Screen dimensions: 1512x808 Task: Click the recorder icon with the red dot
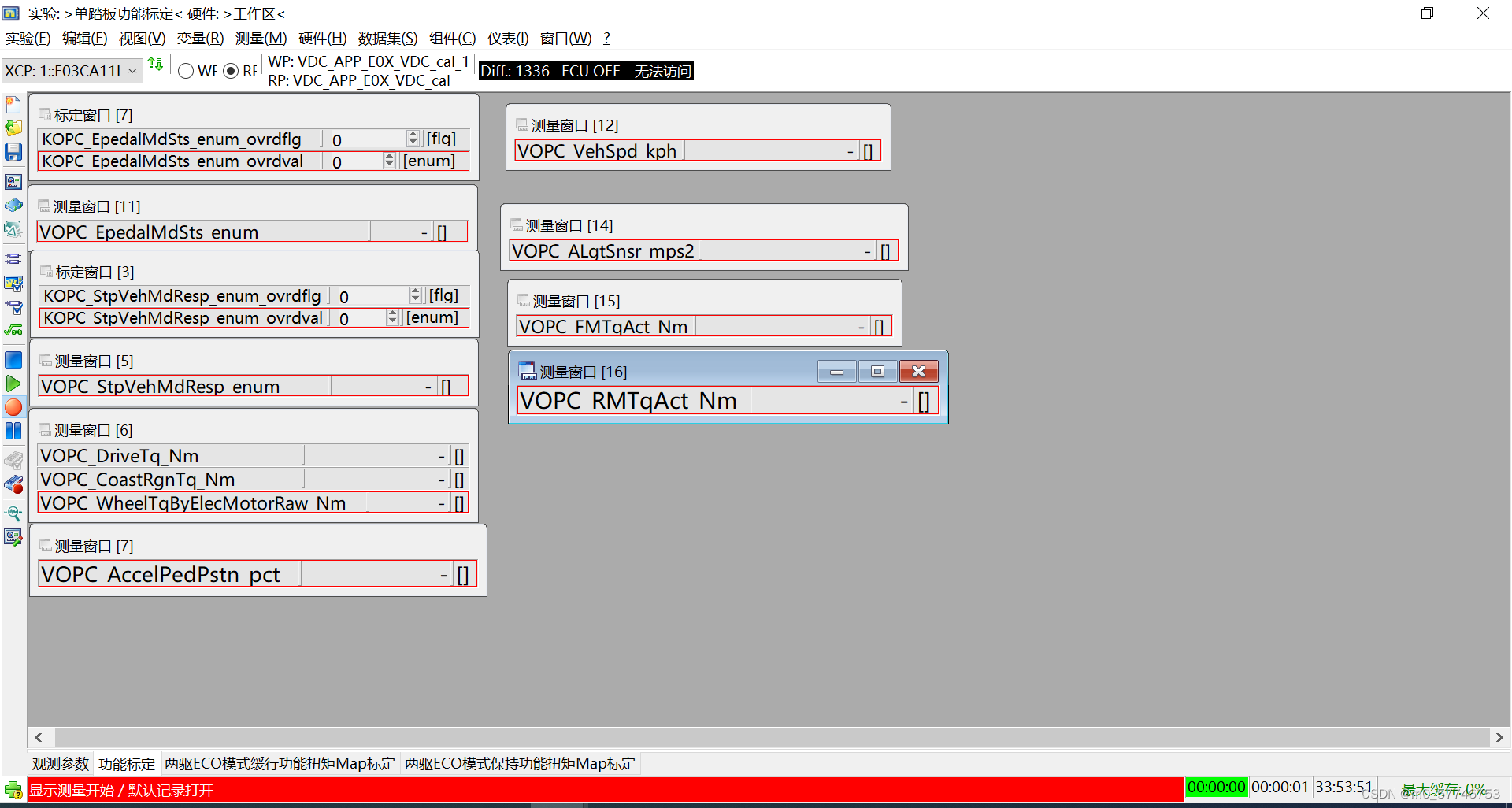[13, 484]
